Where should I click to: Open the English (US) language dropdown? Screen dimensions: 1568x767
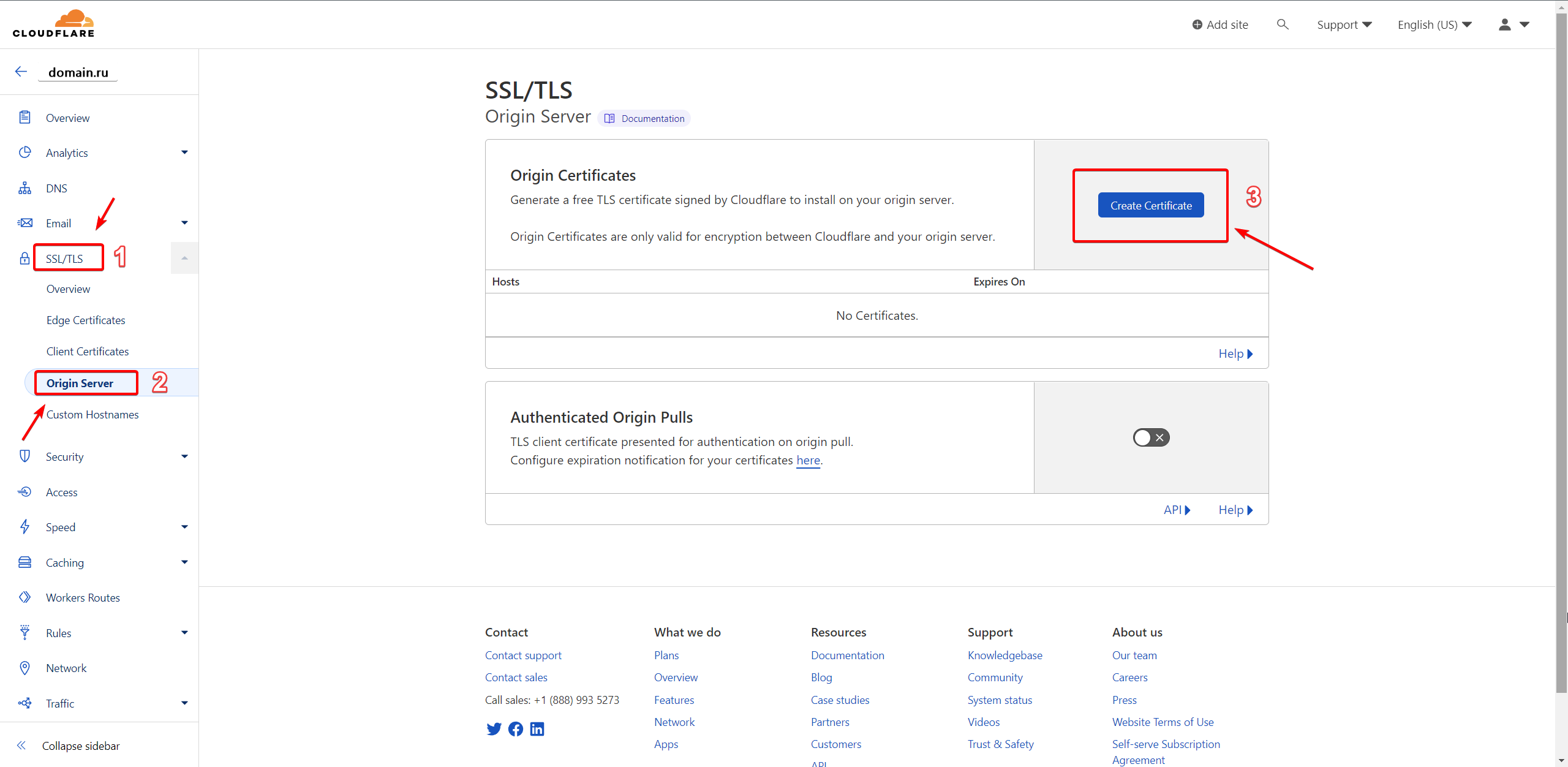(x=1434, y=25)
